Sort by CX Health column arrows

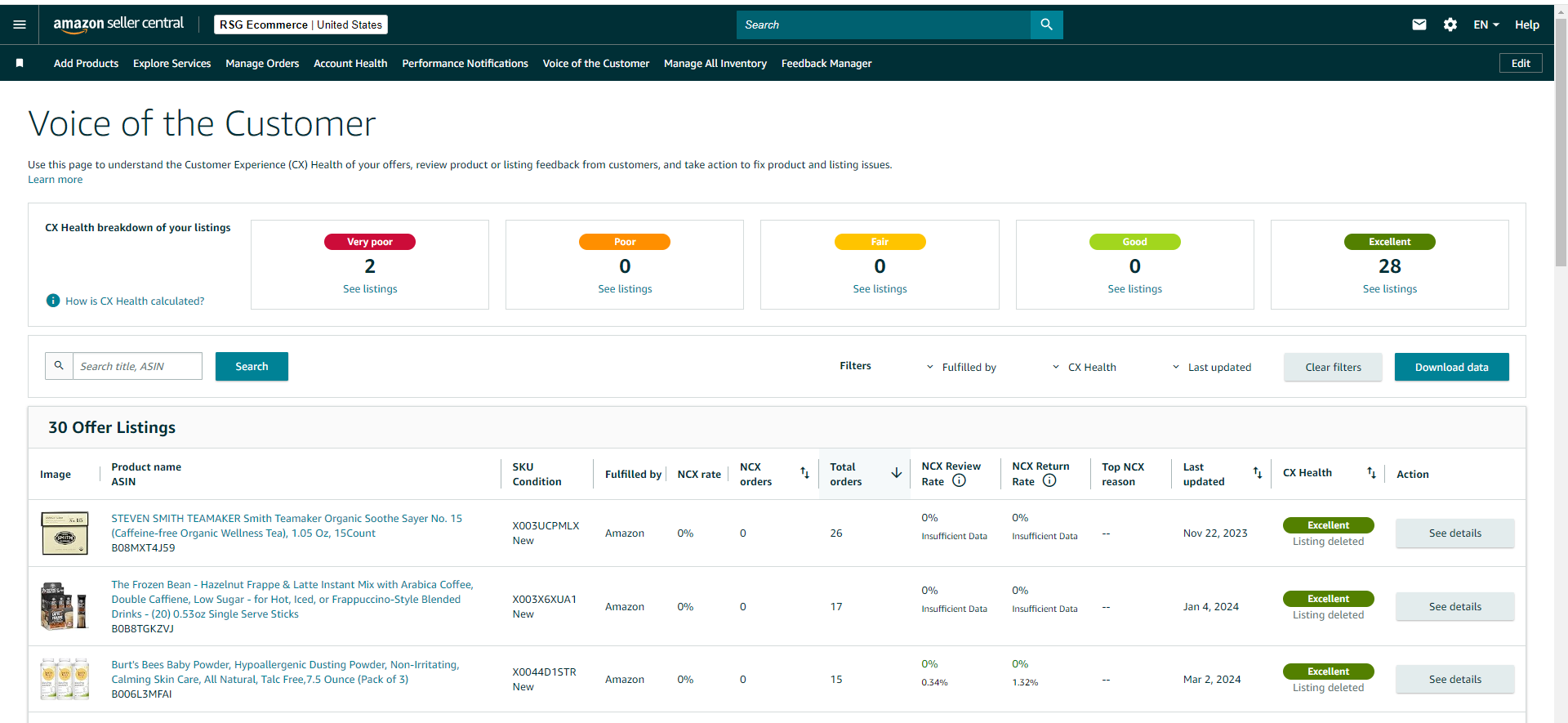coord(1371,473)
